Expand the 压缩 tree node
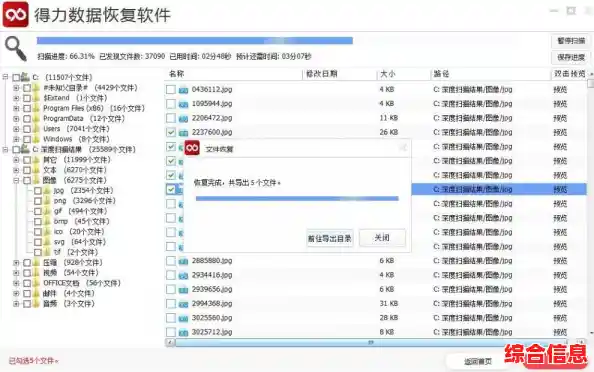Viewport: 594px width, 372px height. point(16,263)
